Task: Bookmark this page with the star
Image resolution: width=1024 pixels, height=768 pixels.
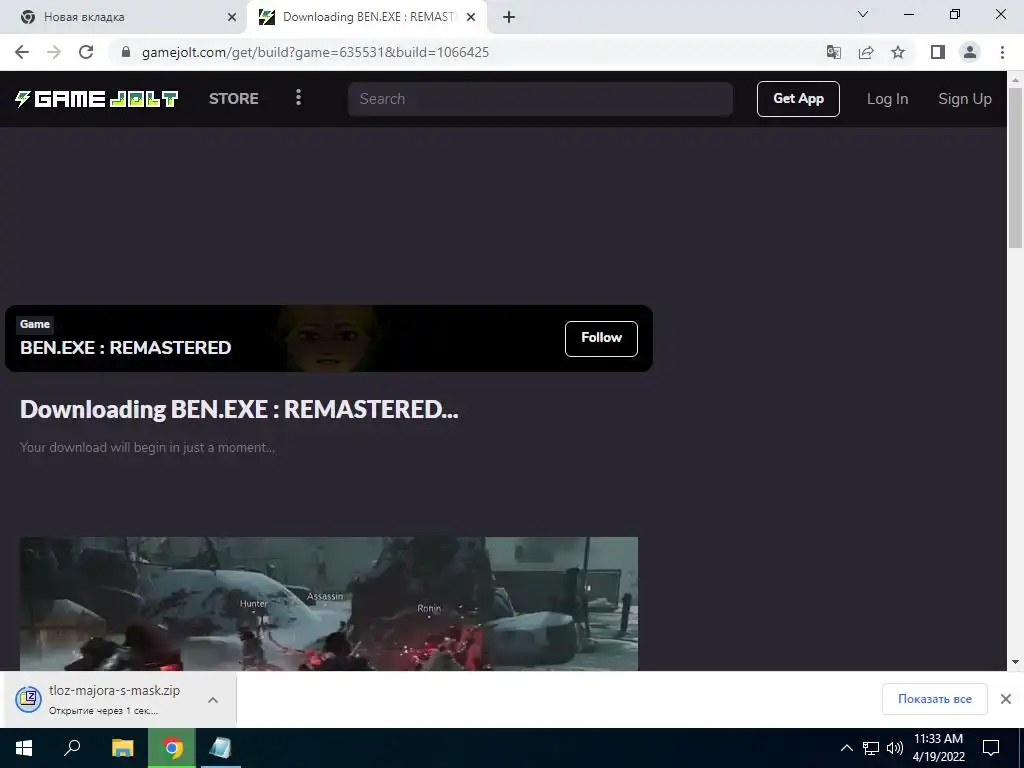Action: [898, 52]
